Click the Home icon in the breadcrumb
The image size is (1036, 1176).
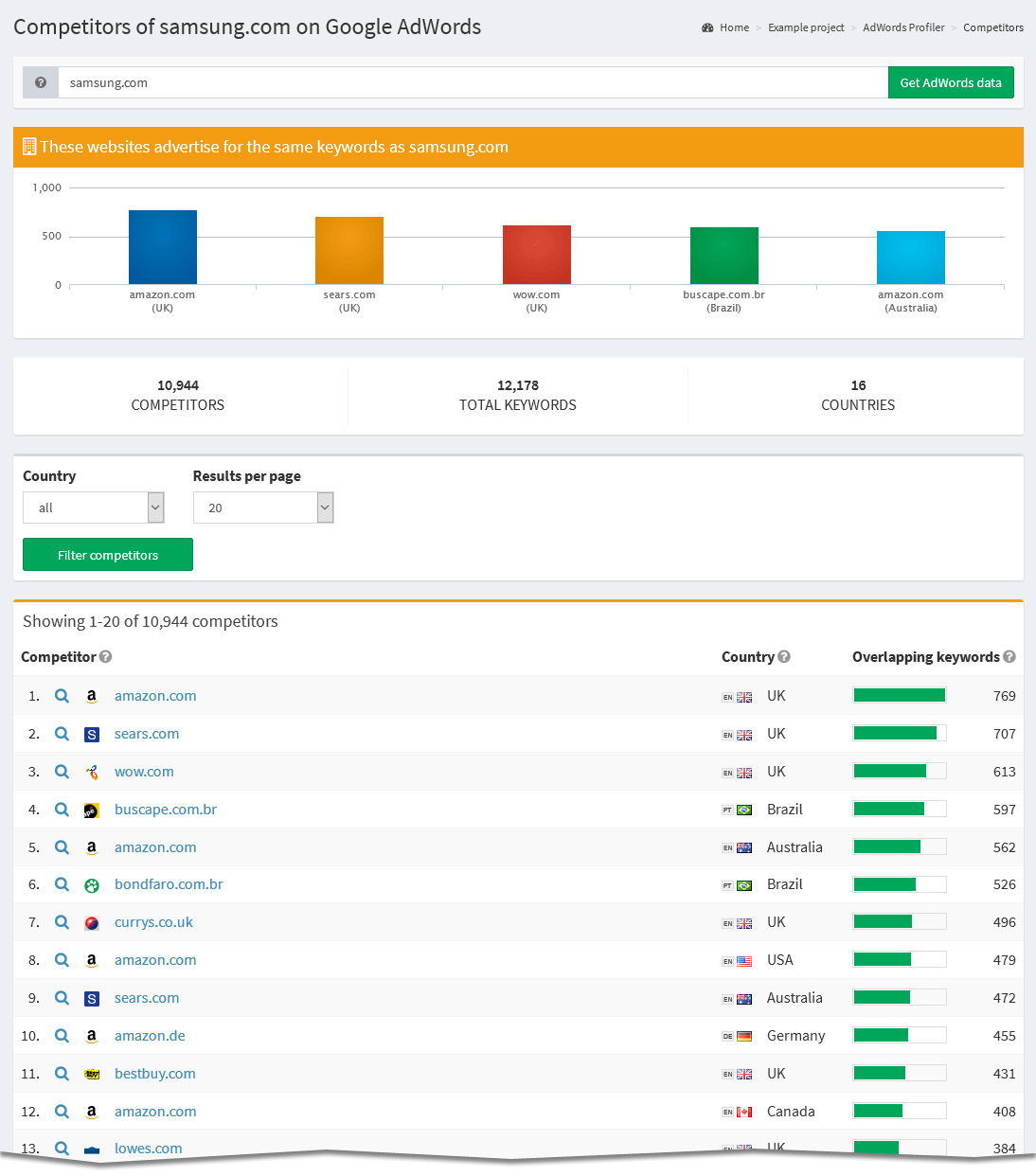coord(706,27)
